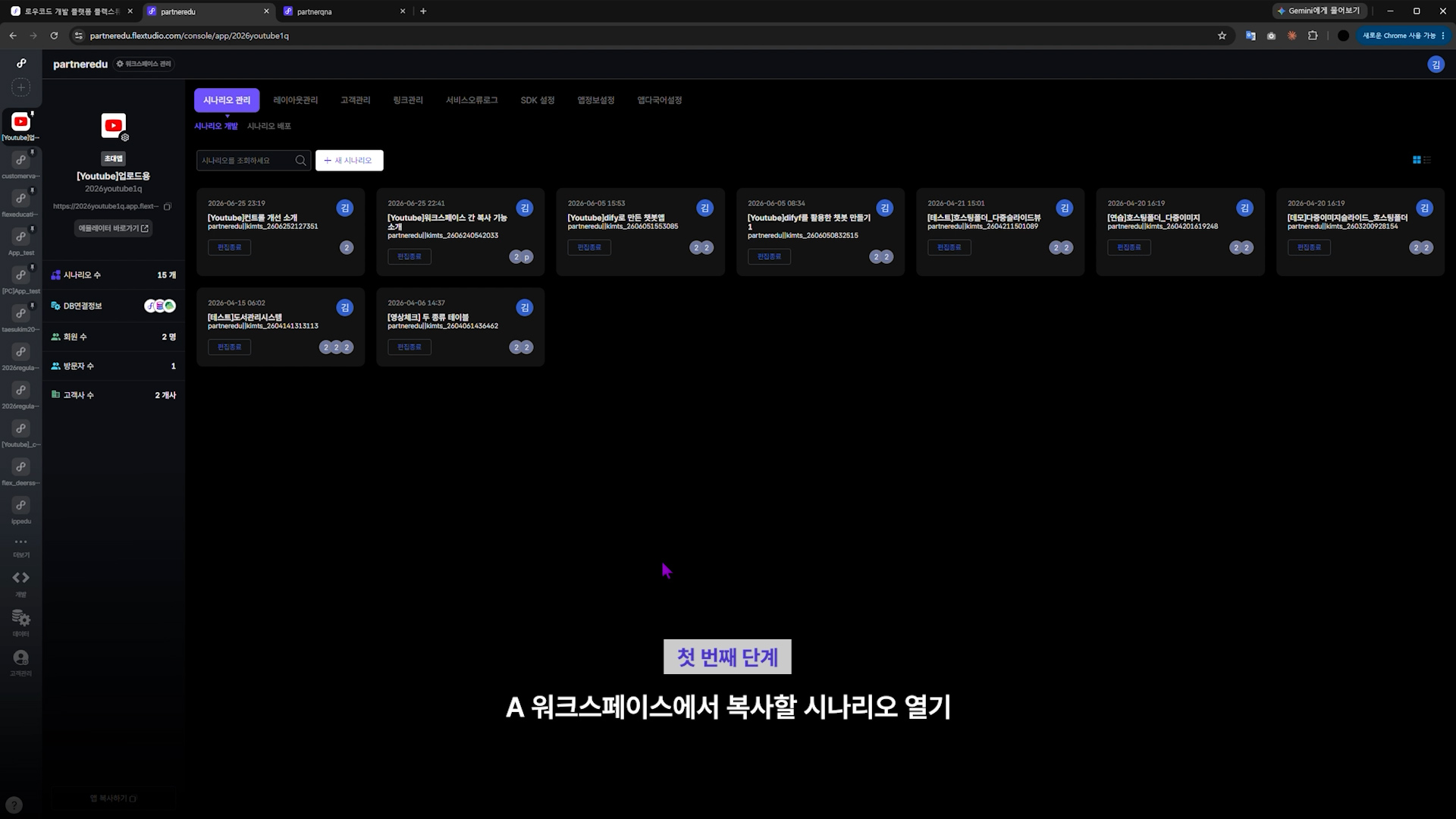Reload the page in Chrome

tap(54, 36)
